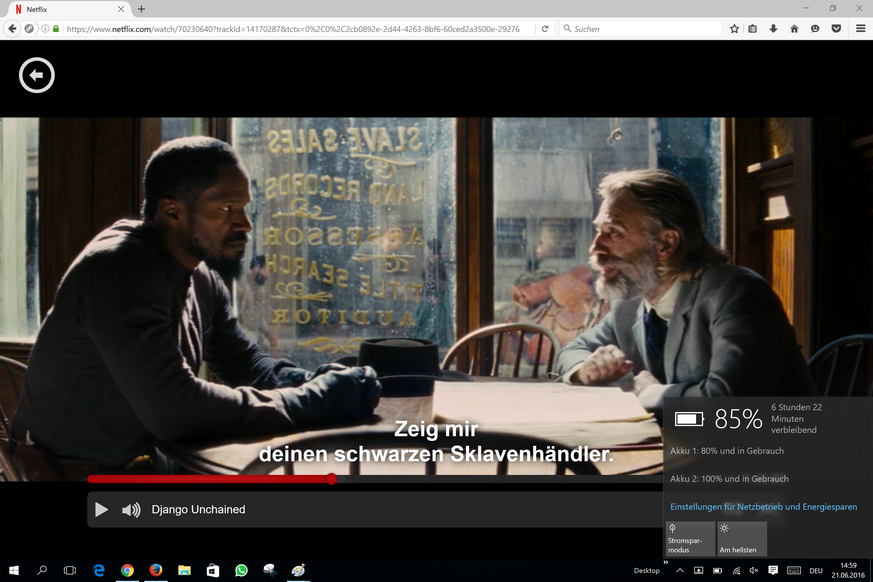Go to the home page icon

794,28
